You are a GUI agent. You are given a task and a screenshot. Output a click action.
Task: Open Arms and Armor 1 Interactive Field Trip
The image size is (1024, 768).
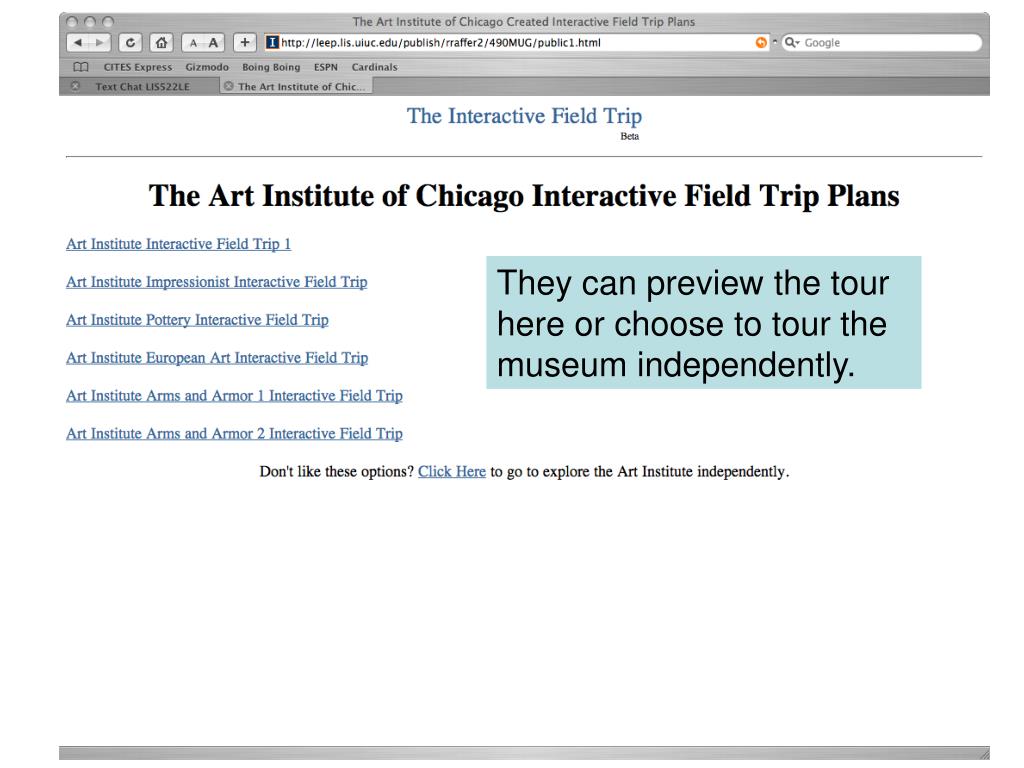point(234,396)
